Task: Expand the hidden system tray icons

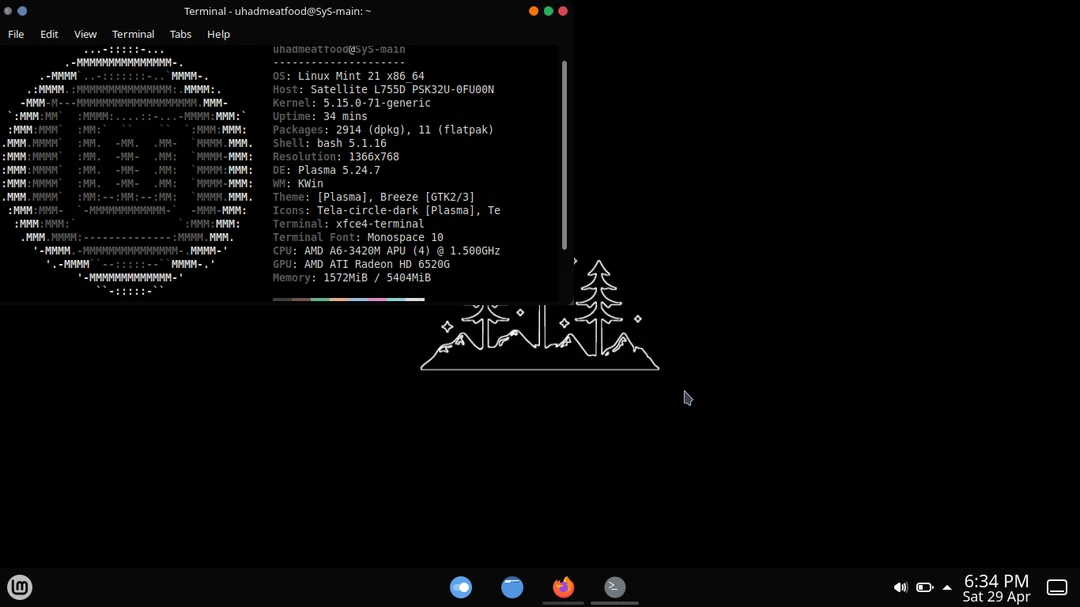Action: [x=946, y=587]
